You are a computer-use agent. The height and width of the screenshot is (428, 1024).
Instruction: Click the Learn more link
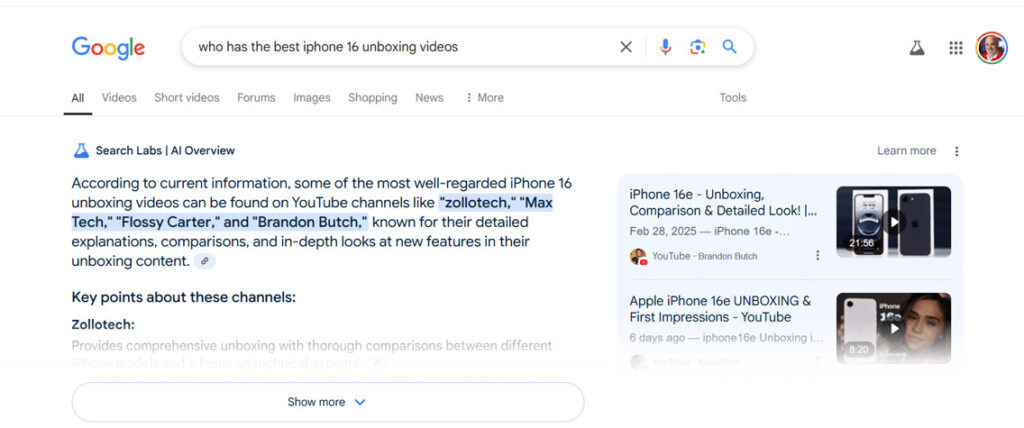(x=906, y=151)
